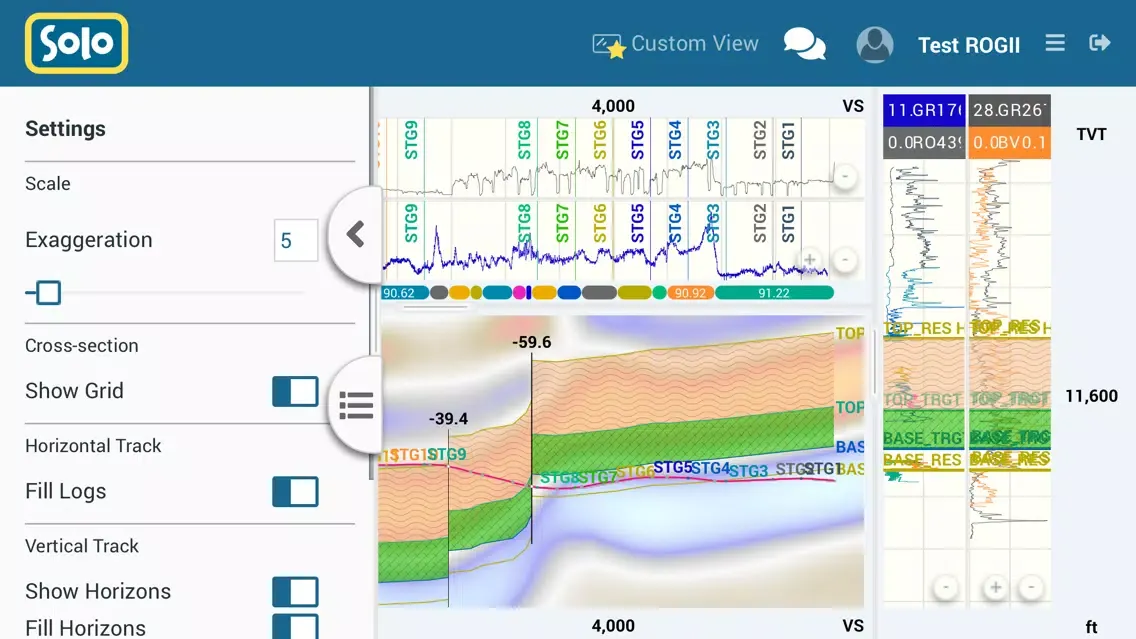The image size is (1136, 639).
Task: Select the 90.92 orange segment
Action: (x=690, y=293)
